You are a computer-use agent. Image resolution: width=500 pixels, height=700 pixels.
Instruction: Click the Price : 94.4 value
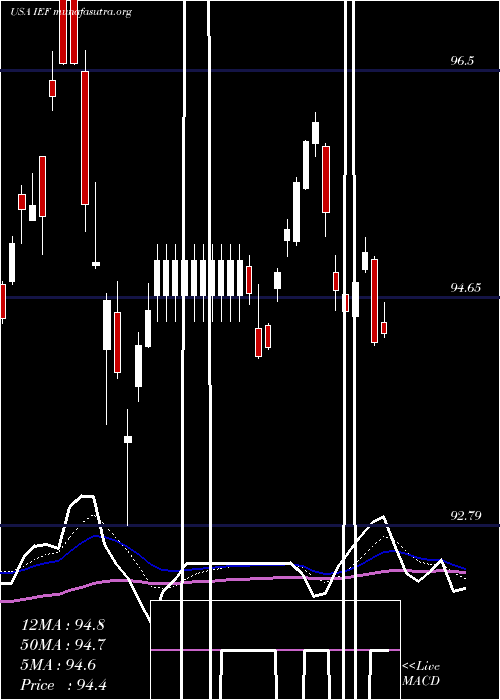click(x=64, y=685)
